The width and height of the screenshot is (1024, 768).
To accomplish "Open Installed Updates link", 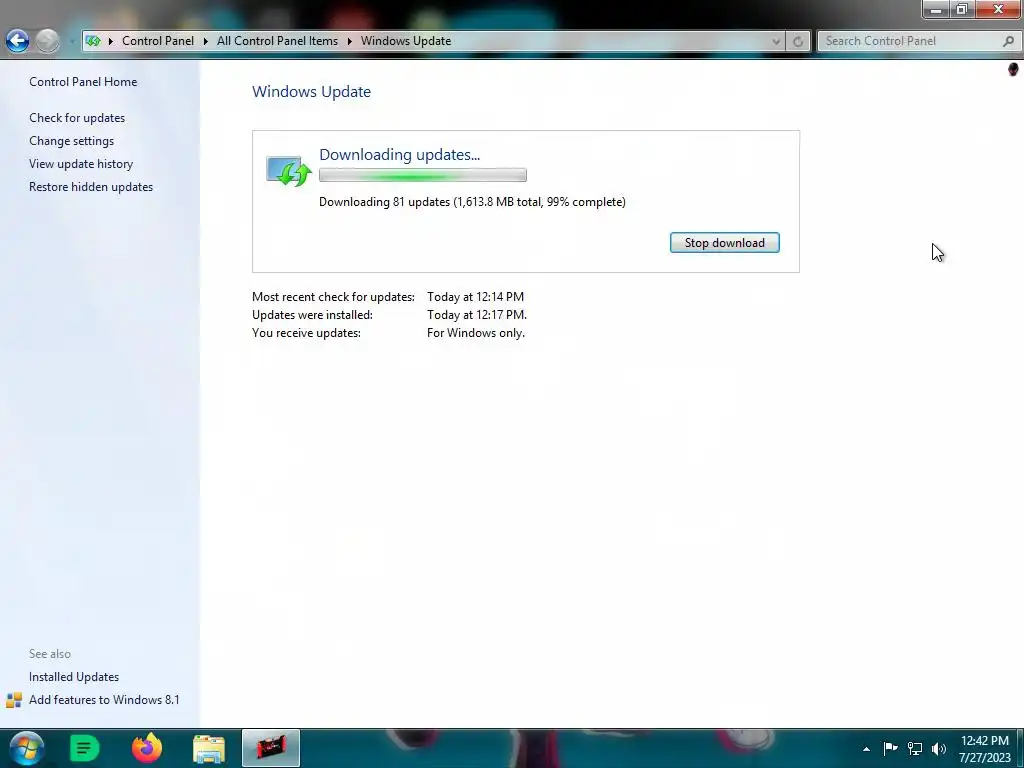I will point(74,677).
